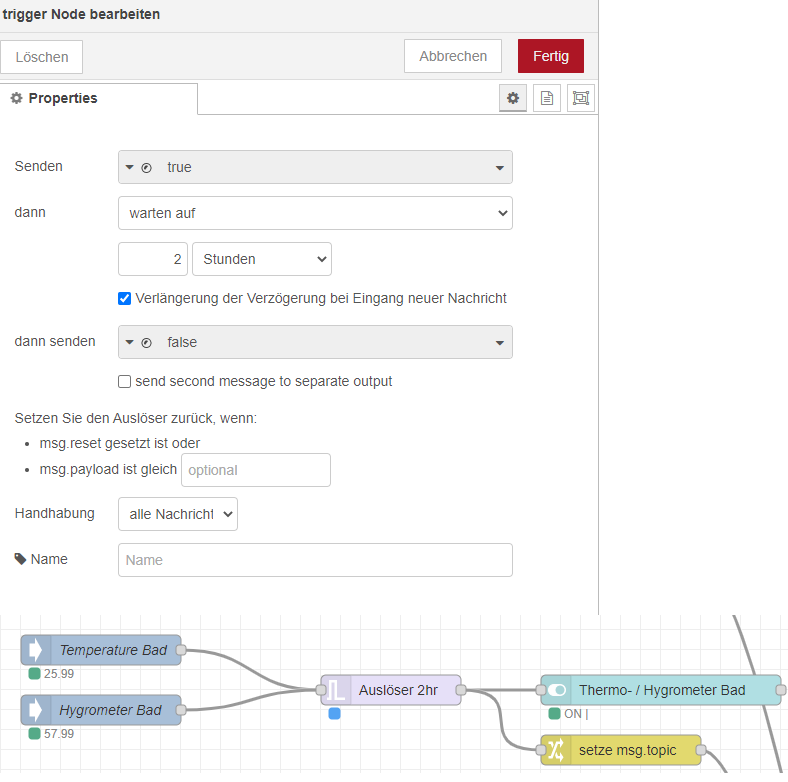788x782 pixels.
Task: Click the setze msg.topic change node icon
Action: pyautogui.click(x=556, y=750)
